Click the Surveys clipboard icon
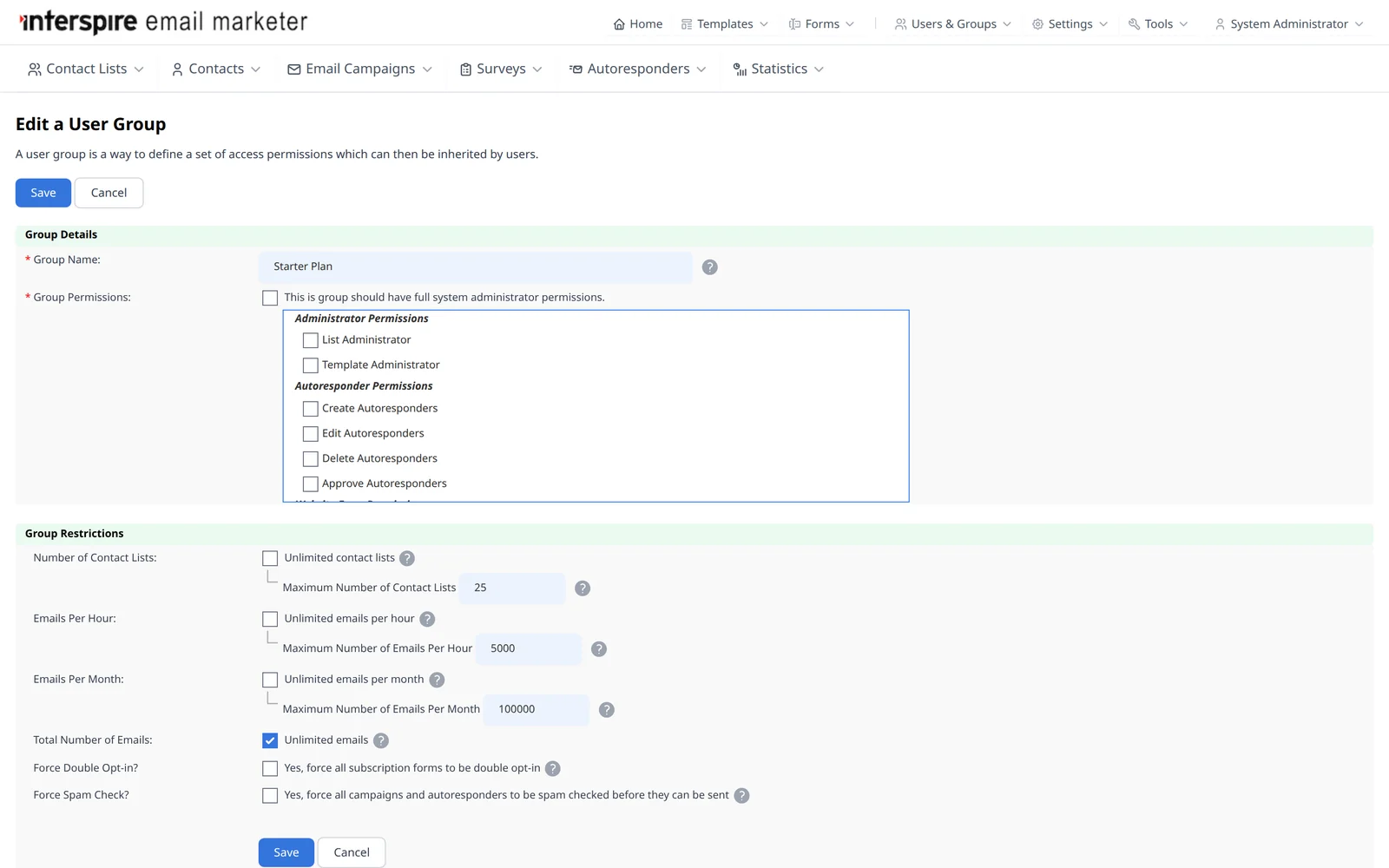The height and width of the screenshot is (868, 1389). (x=466, y=69)
